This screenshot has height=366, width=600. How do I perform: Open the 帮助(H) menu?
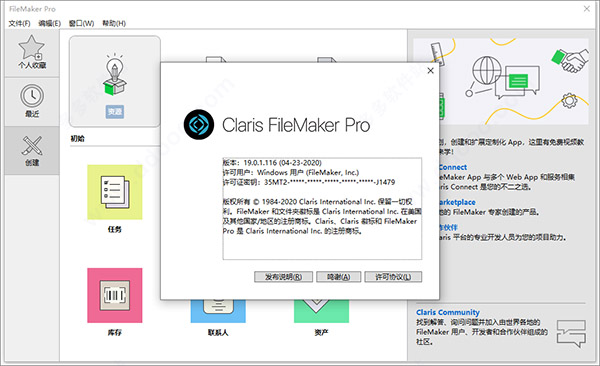coord(114,23)
